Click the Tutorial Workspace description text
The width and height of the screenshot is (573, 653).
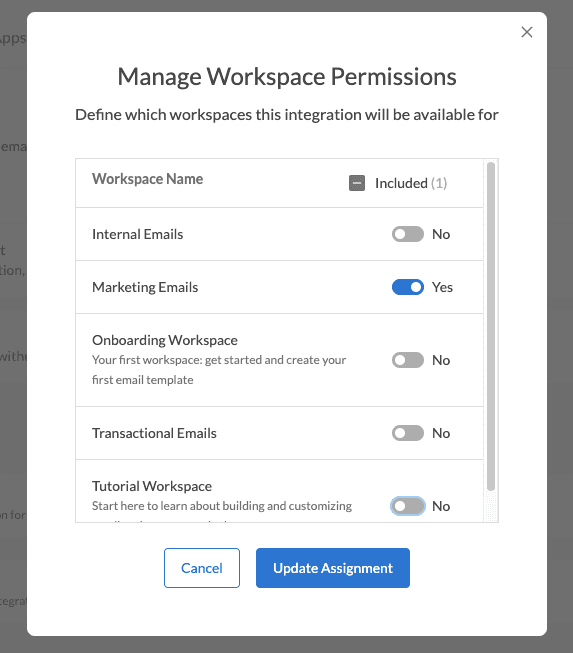click(222, 506)
